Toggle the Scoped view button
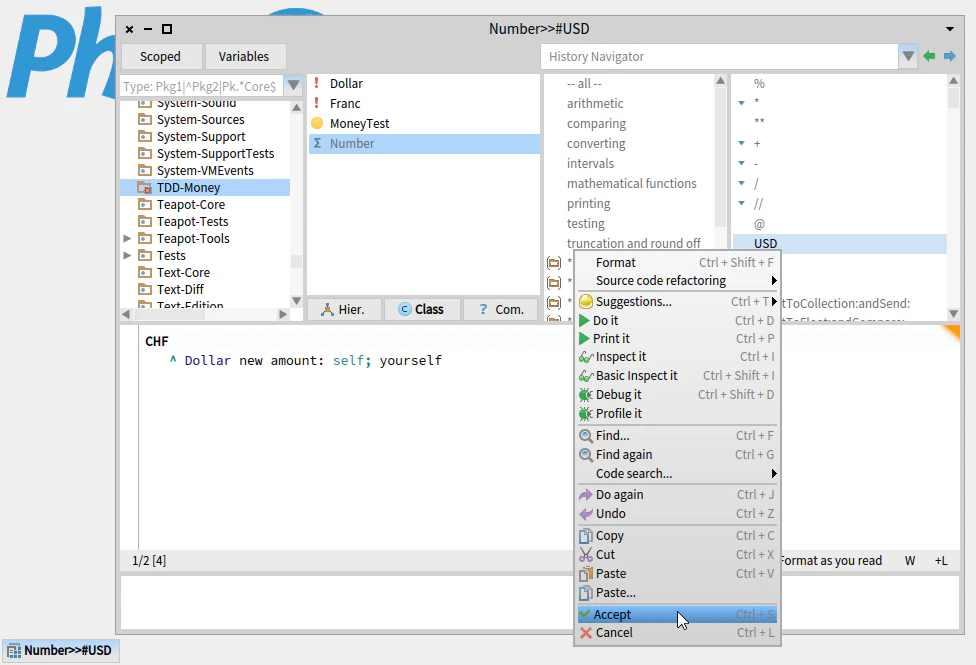This screenshot has height=665, width=976. pyautogui.click(x=161, y=57)
